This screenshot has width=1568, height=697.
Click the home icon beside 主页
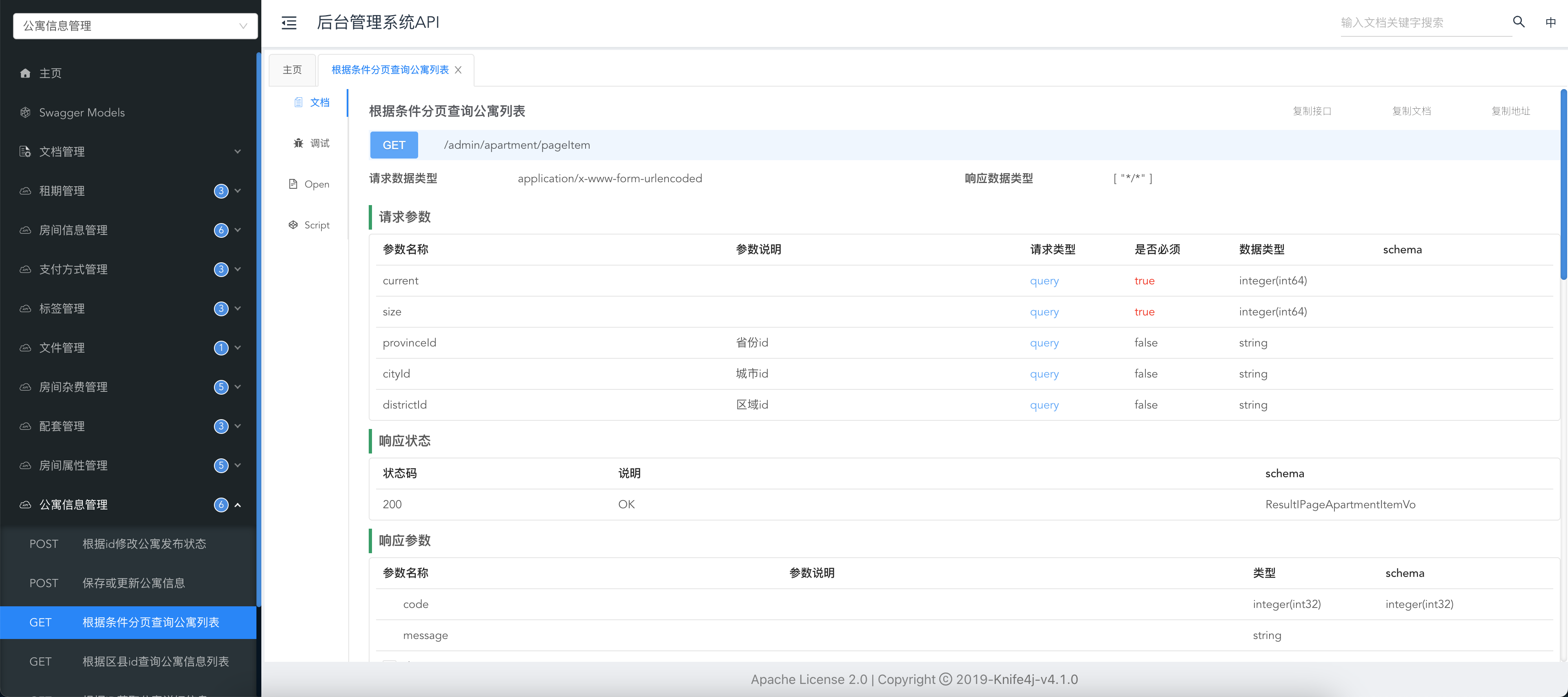[25, 72]
